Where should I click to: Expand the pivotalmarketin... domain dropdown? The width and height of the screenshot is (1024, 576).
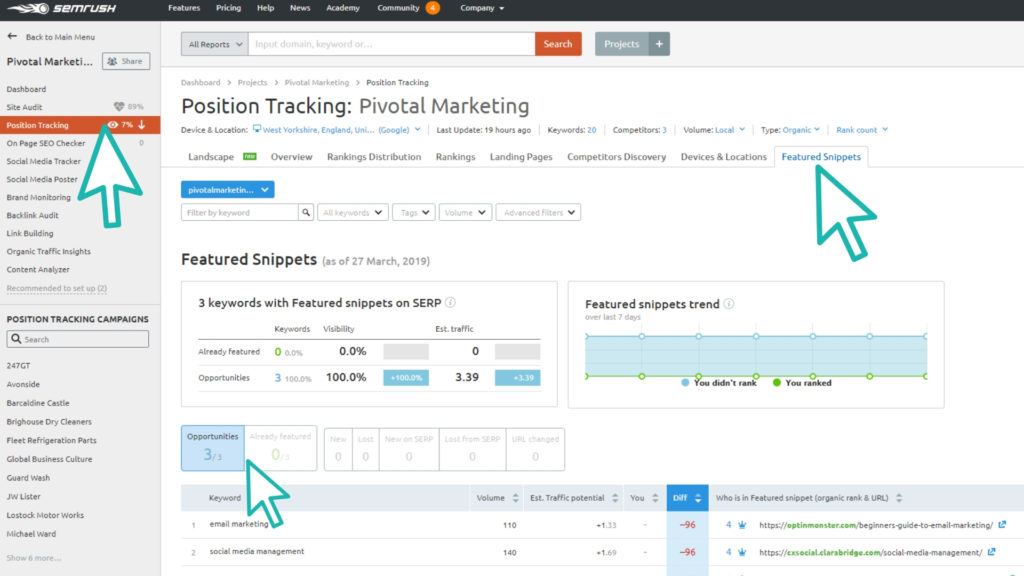pos(227,189)
